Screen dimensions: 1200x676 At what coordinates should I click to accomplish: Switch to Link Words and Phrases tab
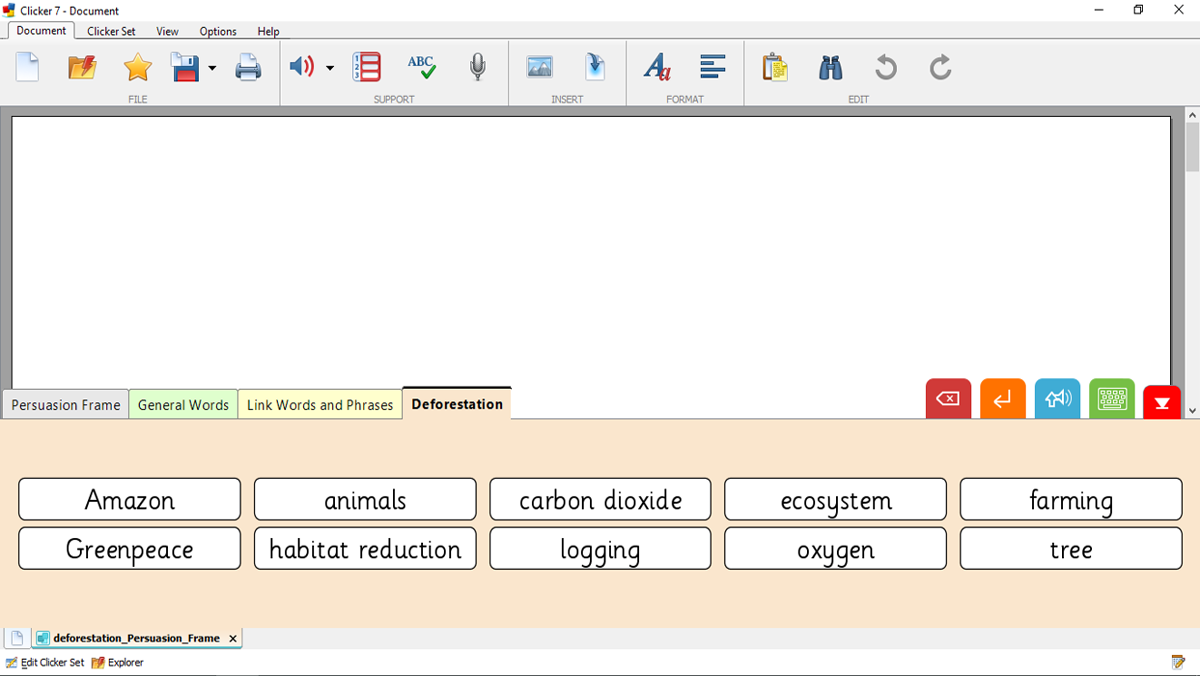[320, 405]
